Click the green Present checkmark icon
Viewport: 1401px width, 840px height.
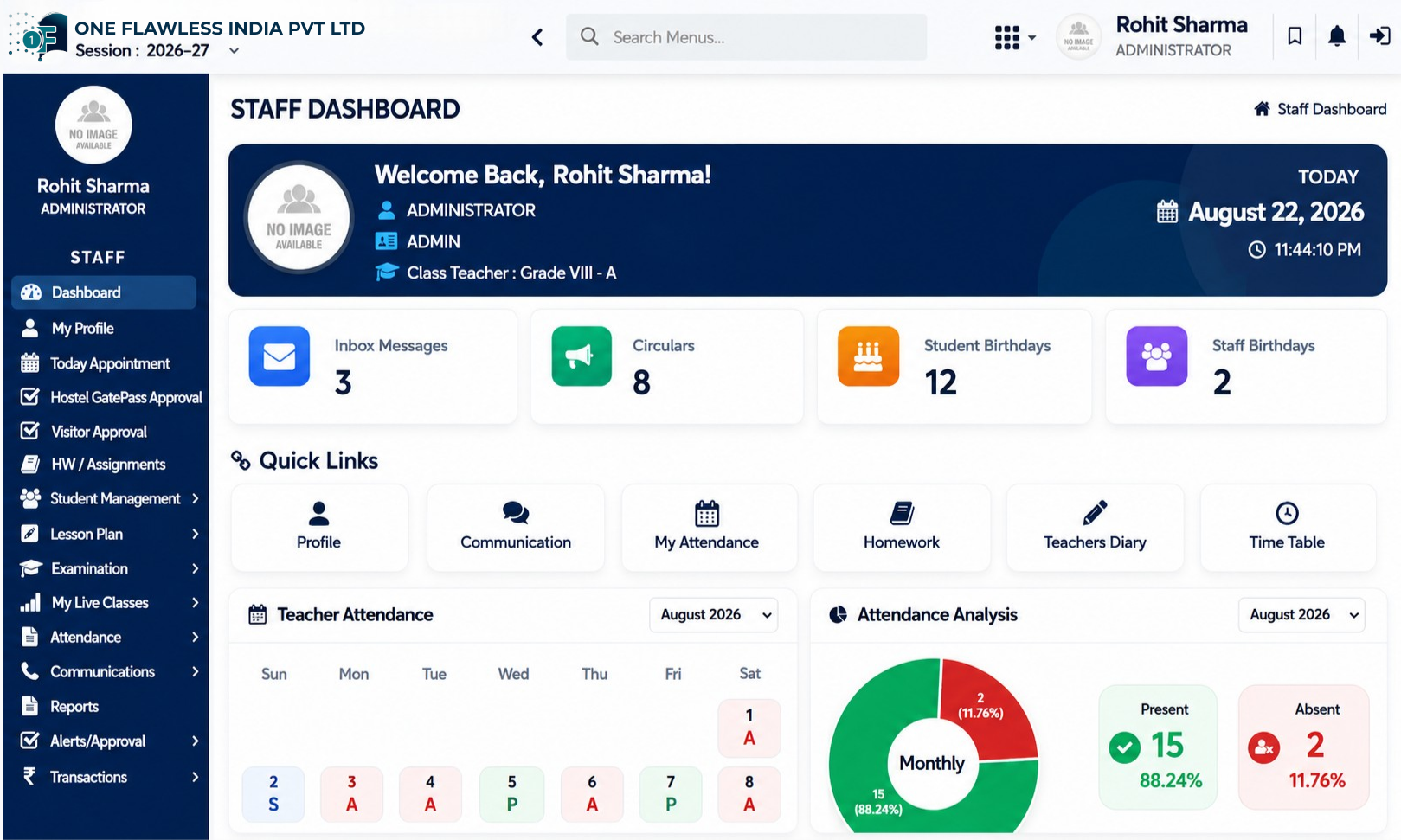click(1124, 747)
